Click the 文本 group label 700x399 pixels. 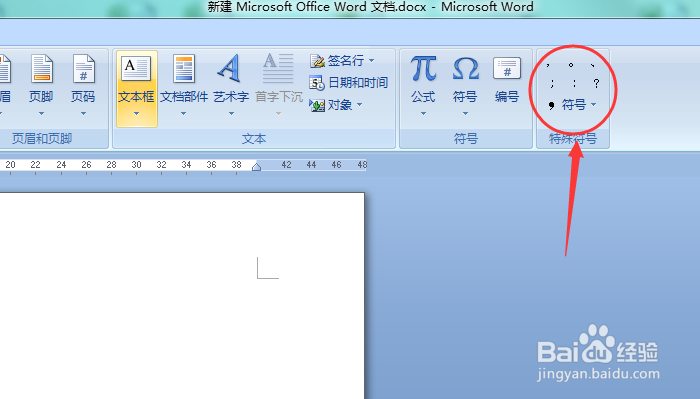254,139
